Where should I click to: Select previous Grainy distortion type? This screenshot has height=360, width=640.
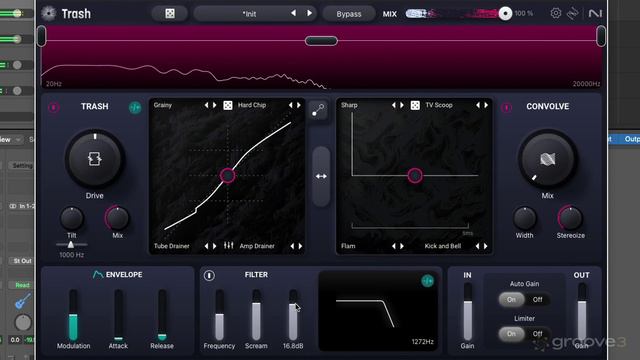[207, 105]
